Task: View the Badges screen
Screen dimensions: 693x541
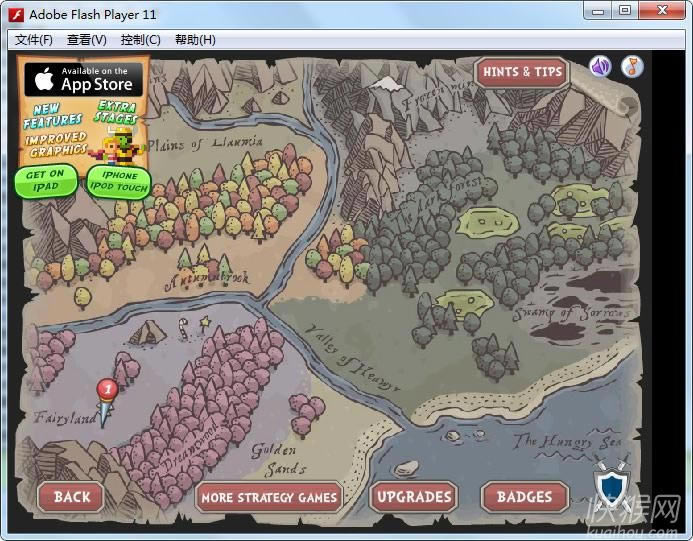Action: pos(524,496)
